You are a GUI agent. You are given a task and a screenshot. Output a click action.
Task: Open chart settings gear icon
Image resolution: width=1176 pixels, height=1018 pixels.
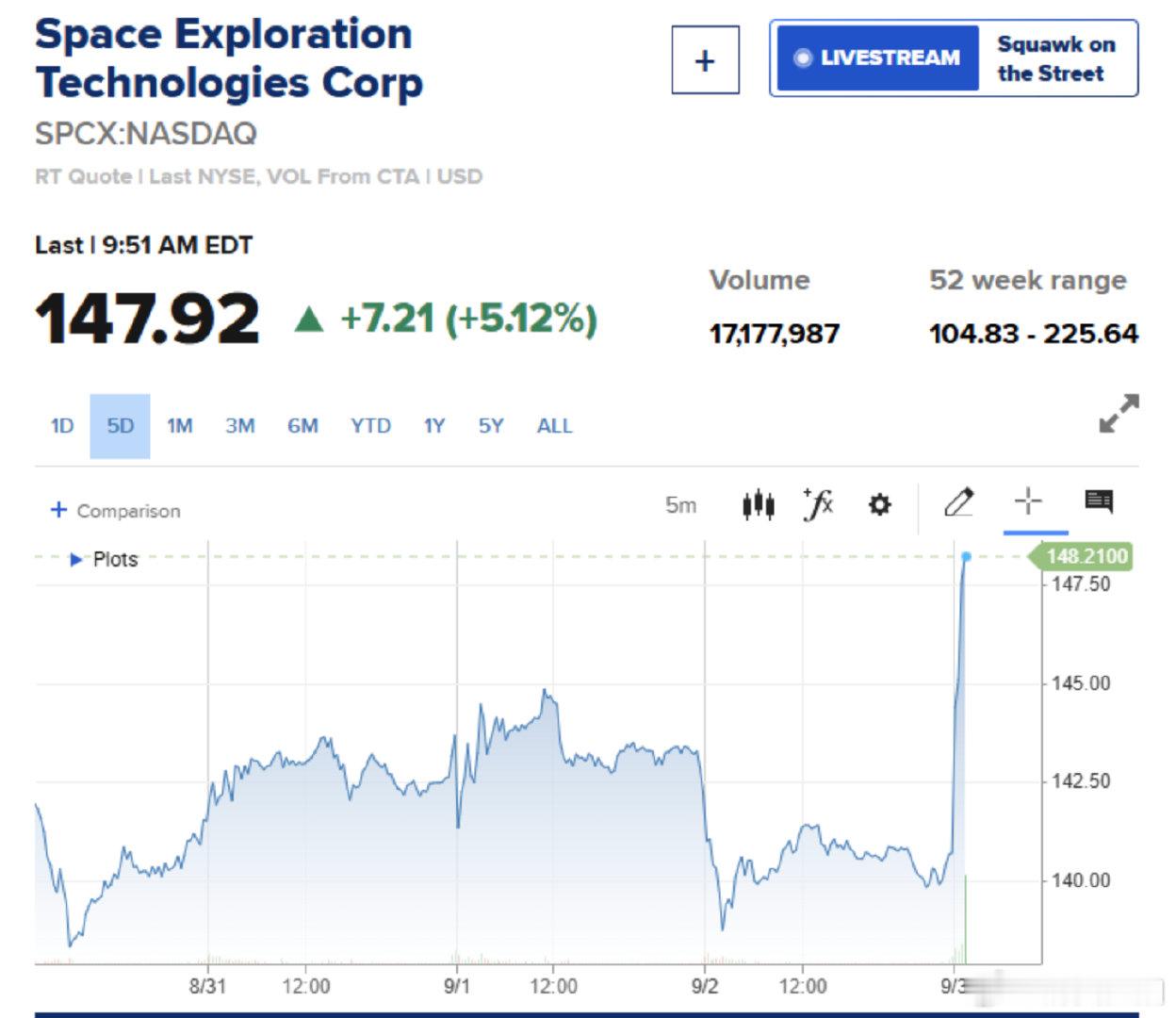pos(879,505)
